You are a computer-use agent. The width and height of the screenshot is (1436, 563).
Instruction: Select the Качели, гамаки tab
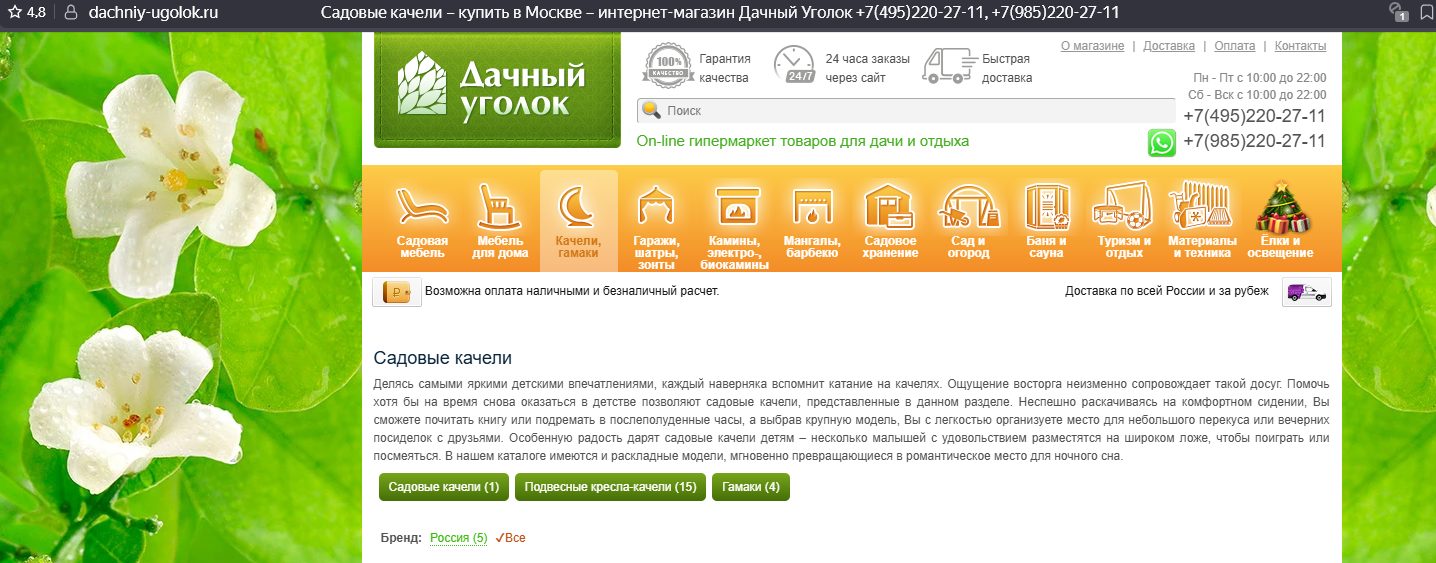click(x=578, y=220)
